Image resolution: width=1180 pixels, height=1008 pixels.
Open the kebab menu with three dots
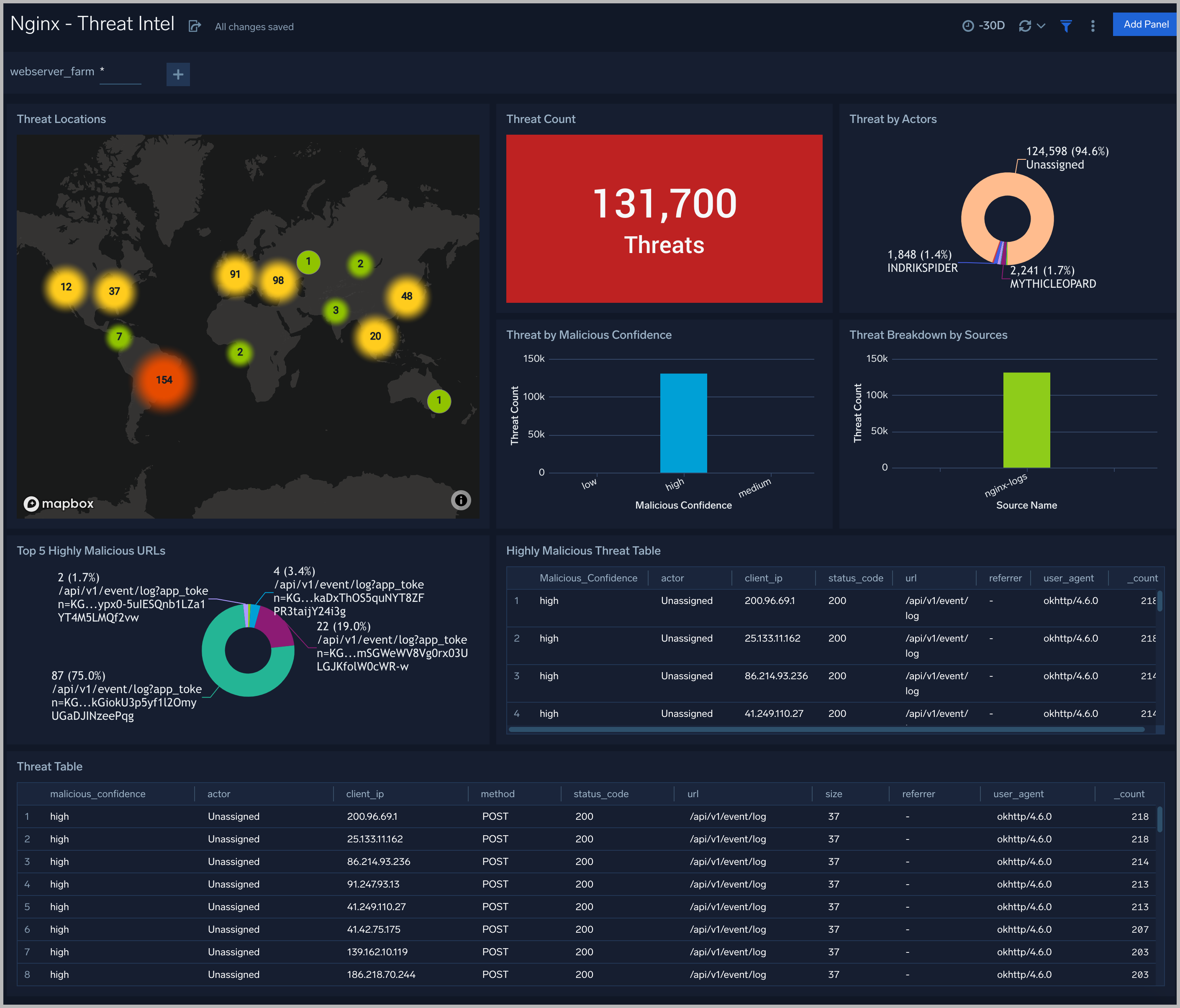tap(1093, 26)
